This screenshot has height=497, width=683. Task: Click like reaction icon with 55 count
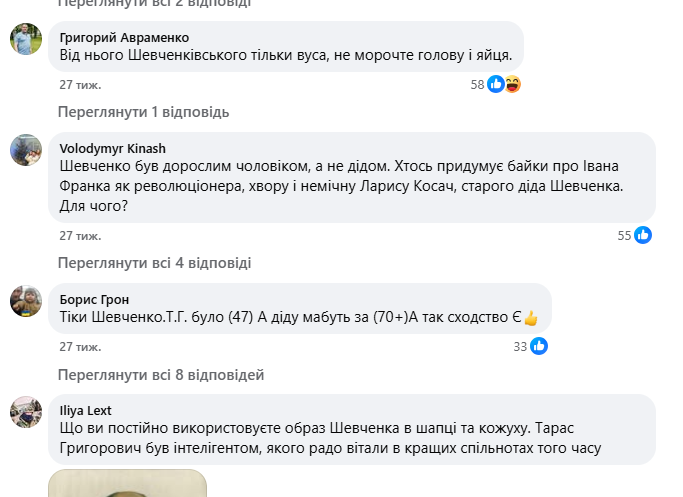(x=642, y=235)
